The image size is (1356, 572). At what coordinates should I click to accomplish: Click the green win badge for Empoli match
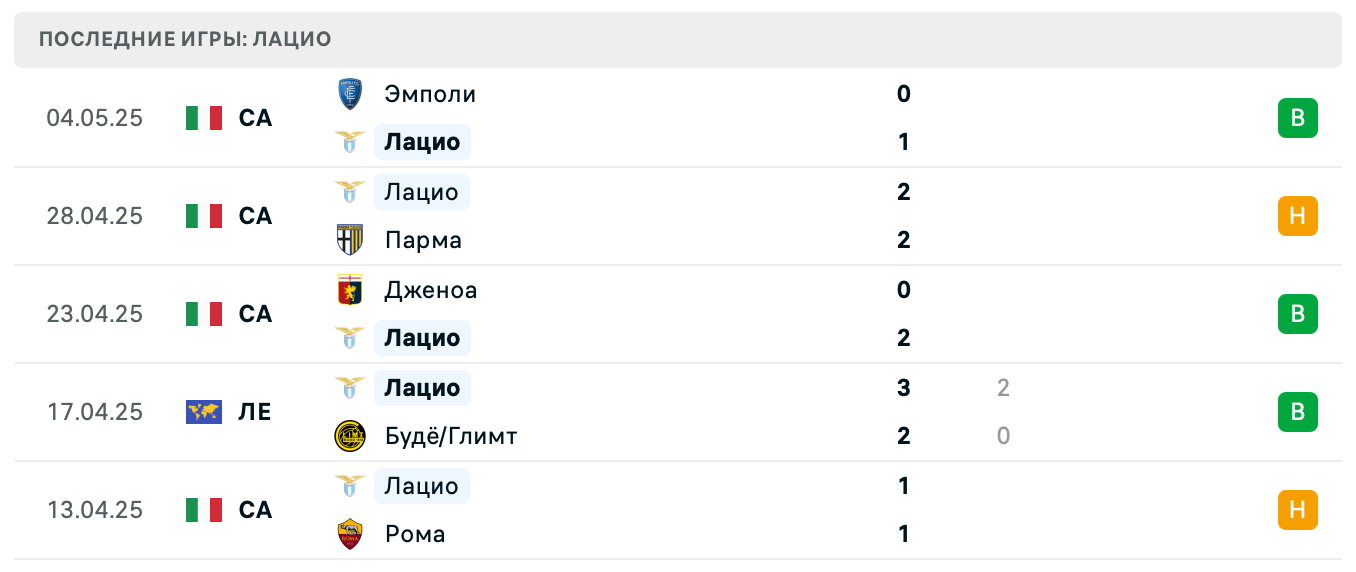click(x=1297, y=118)
